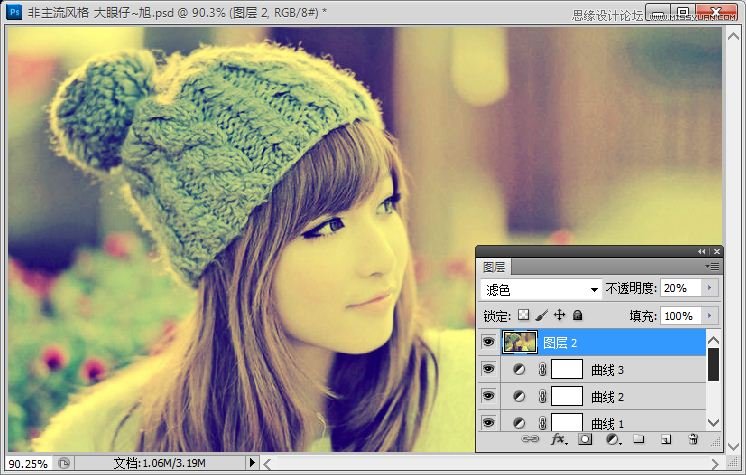
Task: Click the link layers chain icon
Action: point(531,439)
